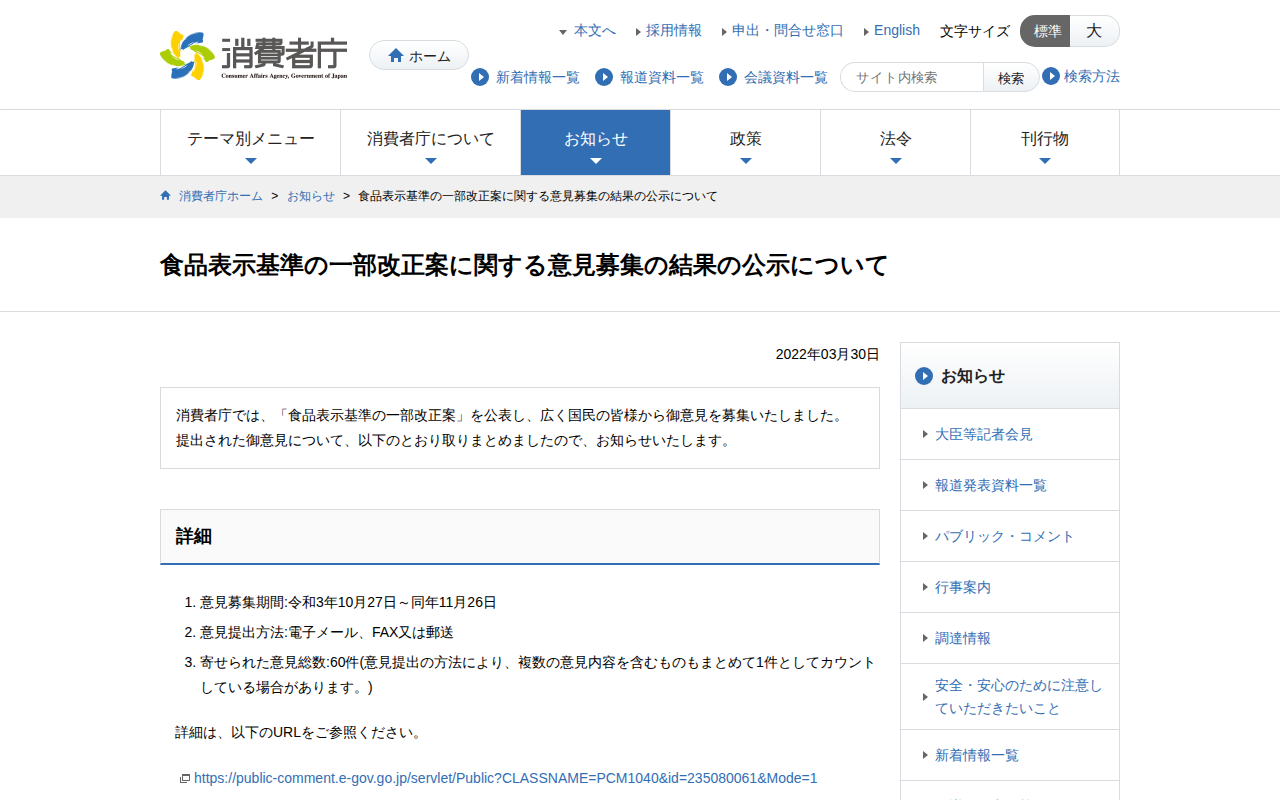Expand the 刊行物 navigation dropdown
Viewport: 1280px width, 800px height.
point(1045,140)
